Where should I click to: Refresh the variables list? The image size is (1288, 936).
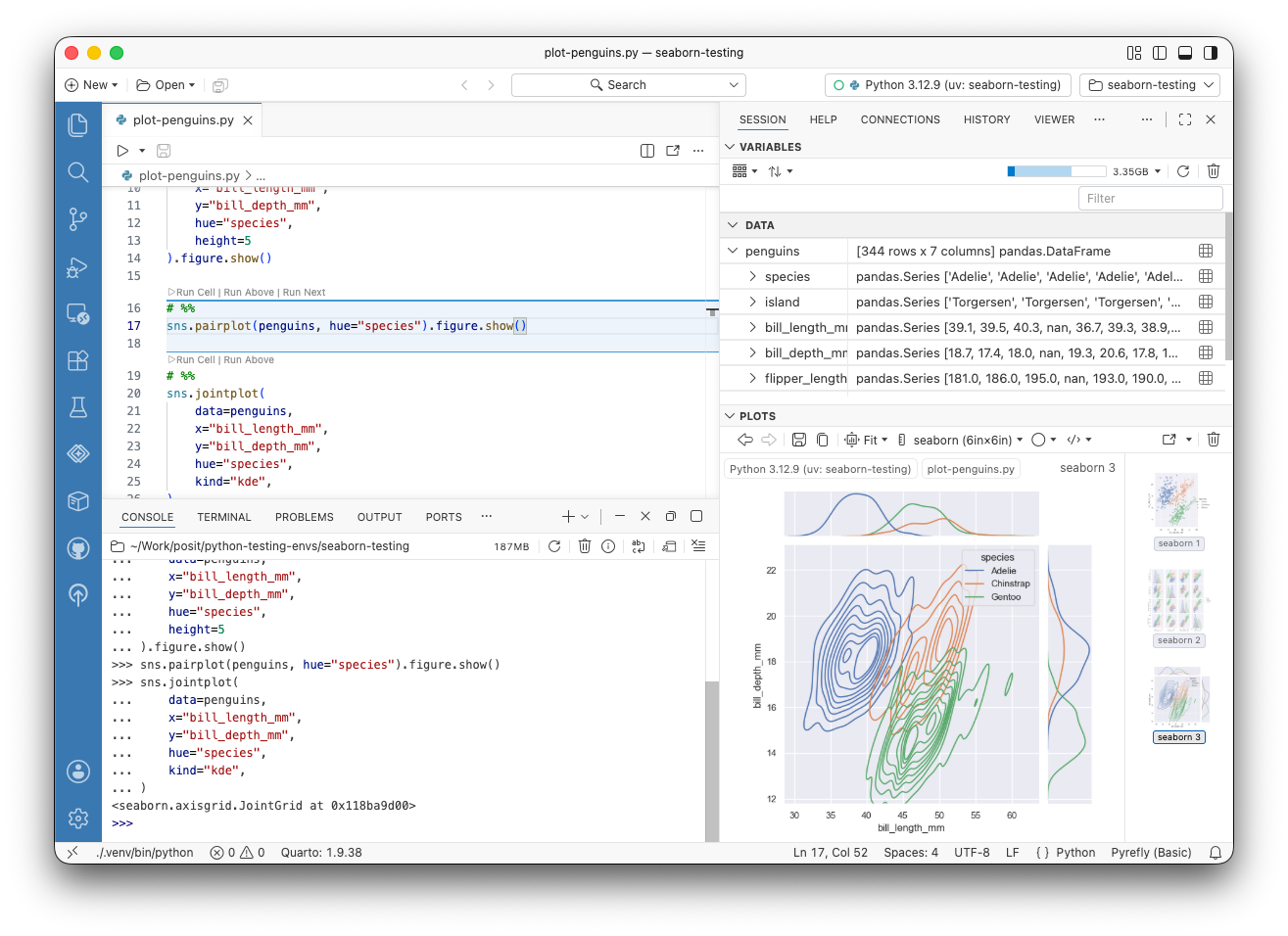1183,171
